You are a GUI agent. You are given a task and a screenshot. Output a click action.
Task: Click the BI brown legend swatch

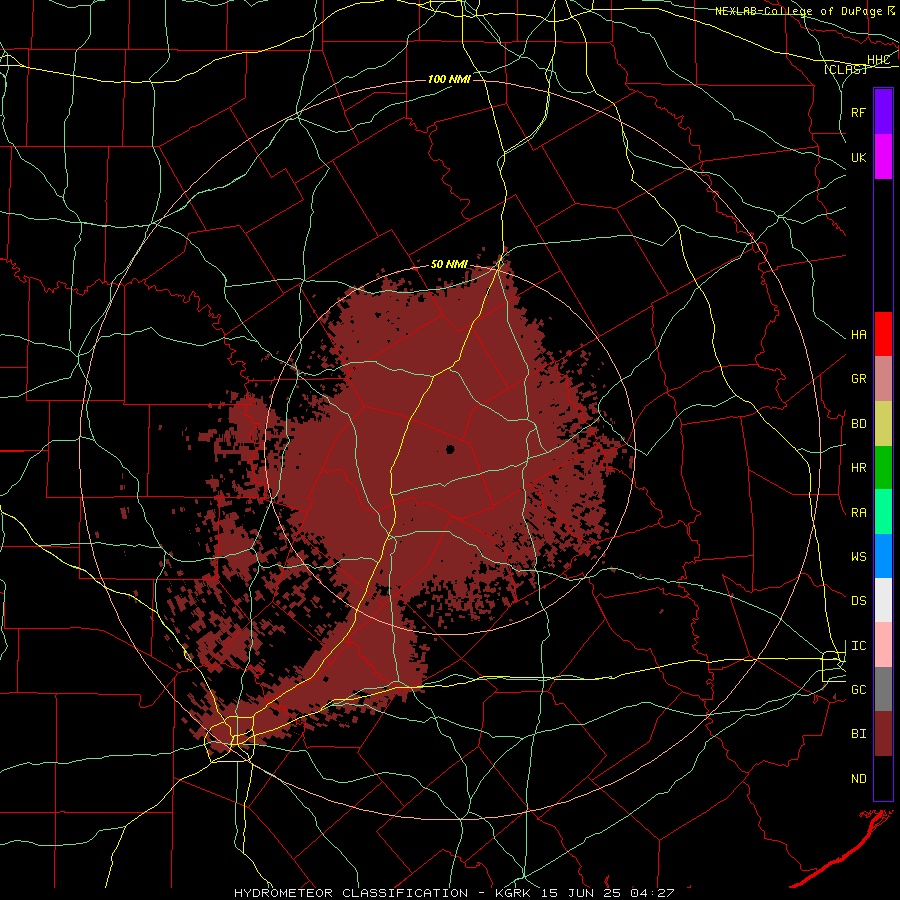[x=883, y=734]
